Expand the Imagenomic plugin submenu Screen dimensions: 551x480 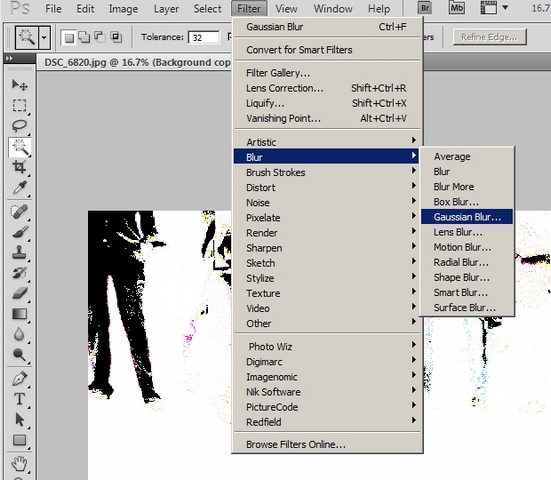click(x=326, y=377)
